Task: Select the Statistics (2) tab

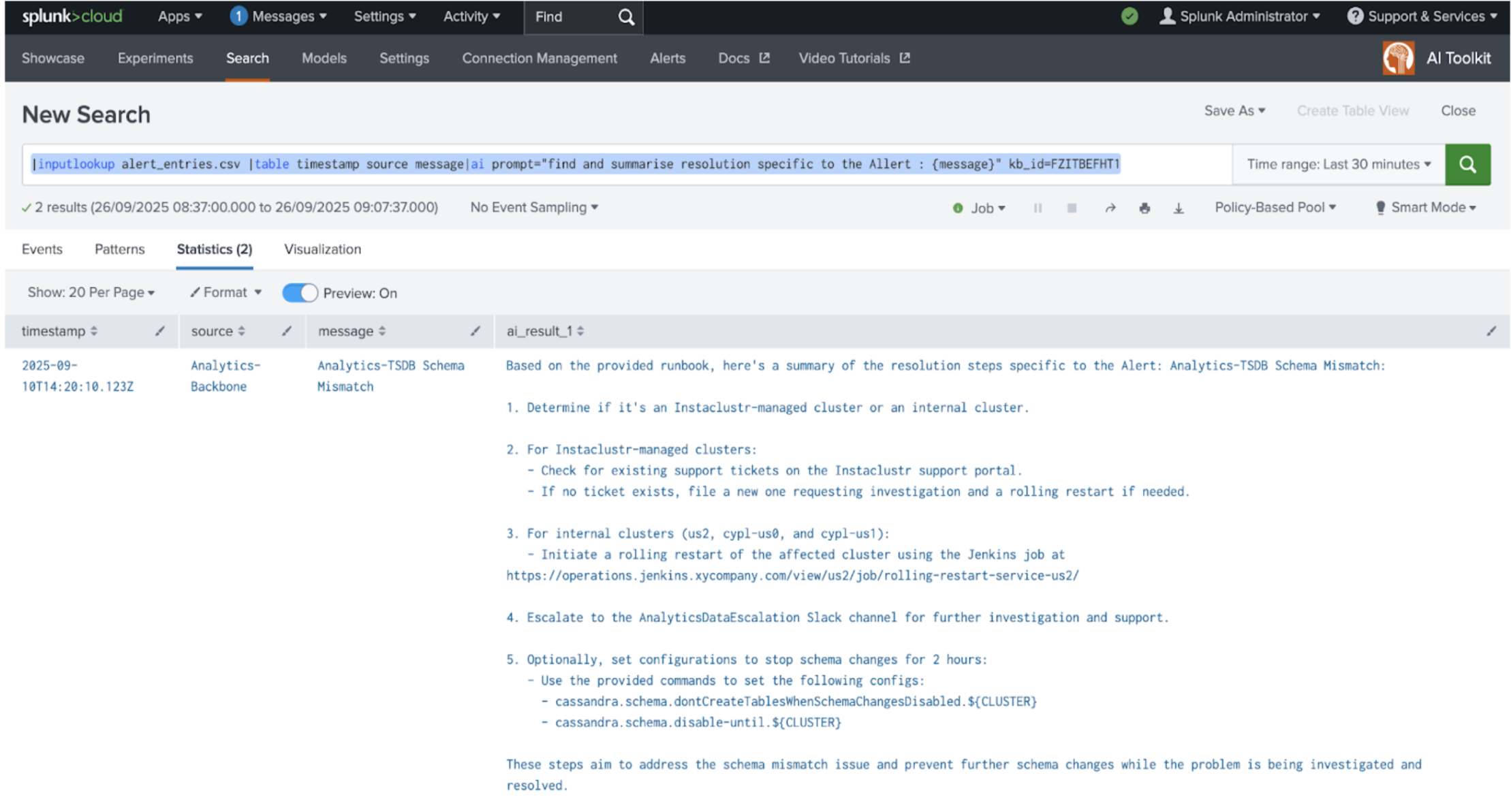Action: (x=215, y=249)
